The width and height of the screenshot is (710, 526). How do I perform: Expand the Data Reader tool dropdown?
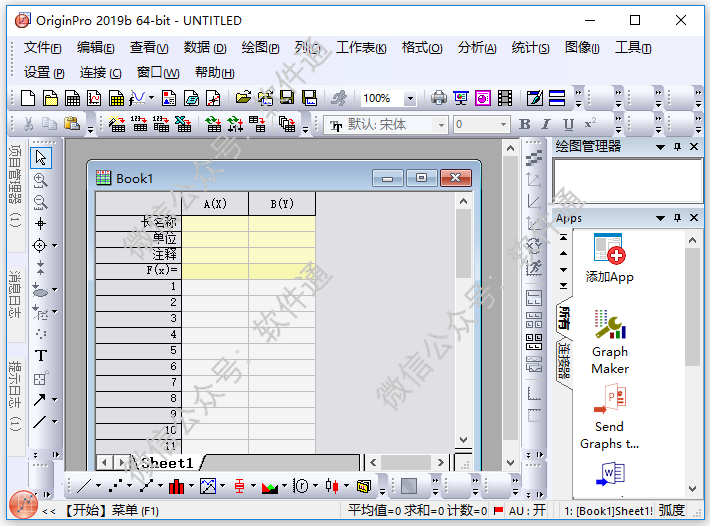tap(55, 246)
